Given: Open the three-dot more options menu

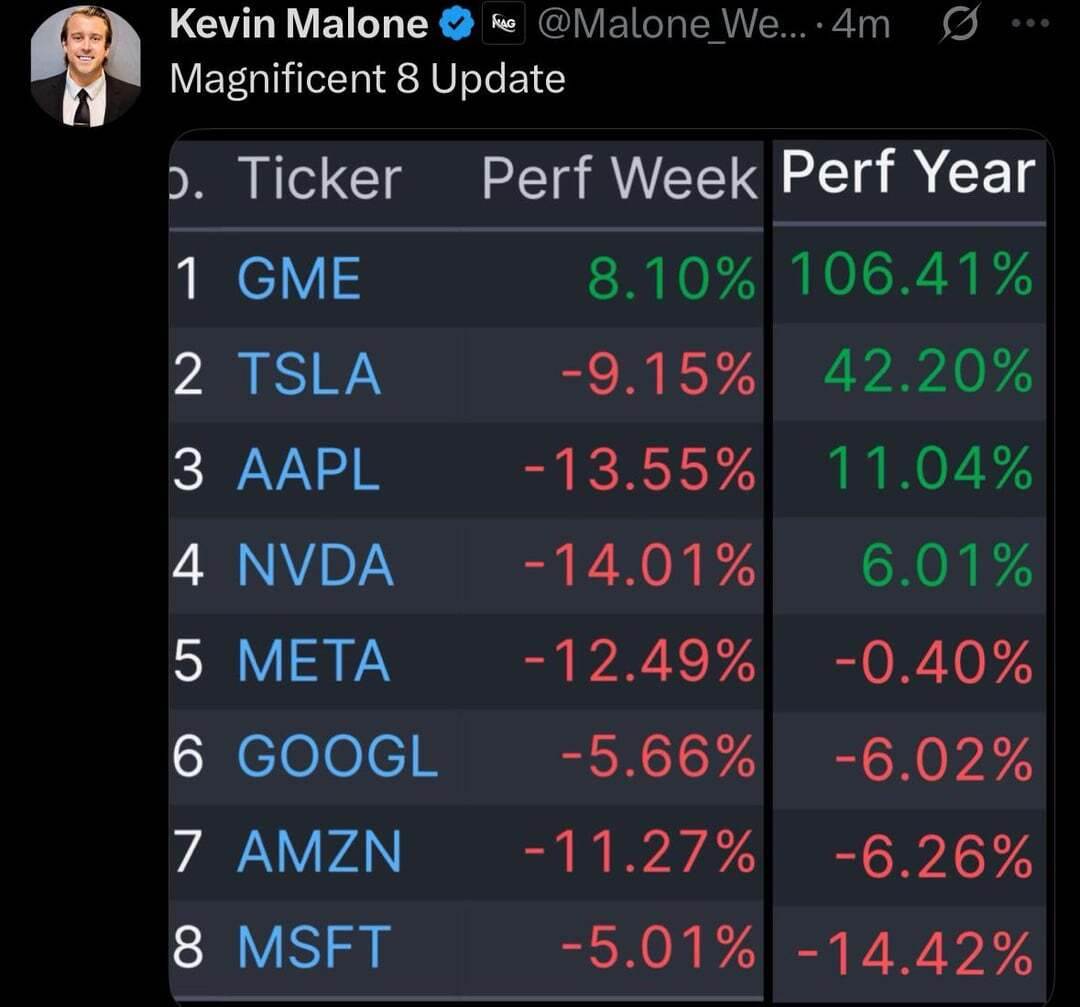Looking at the screenshot, I should [1031, 24].
